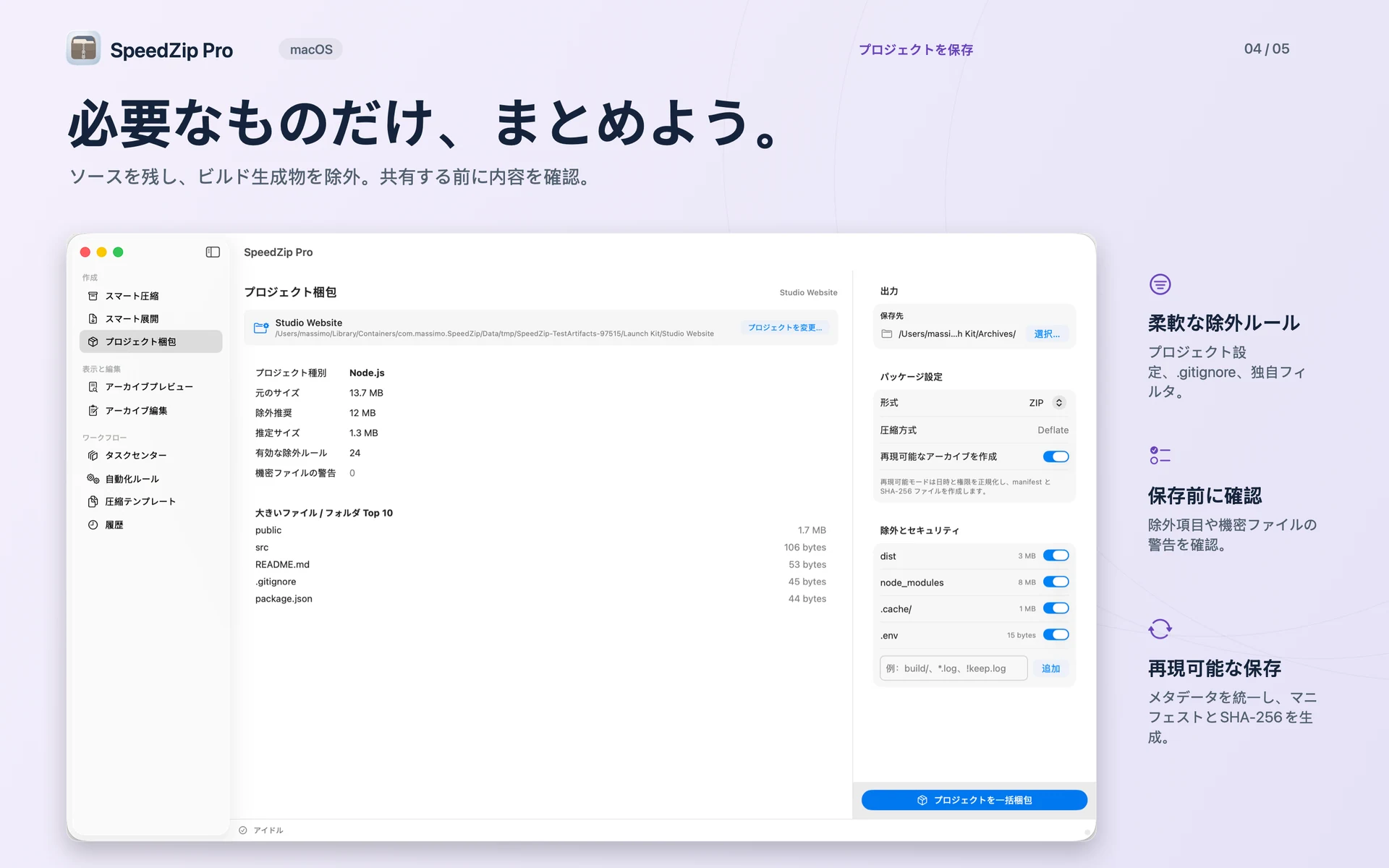This screenshot has height=868, width=1389.
Task: Click the アイドル status check icon
Action: click(x=243, y=830)
